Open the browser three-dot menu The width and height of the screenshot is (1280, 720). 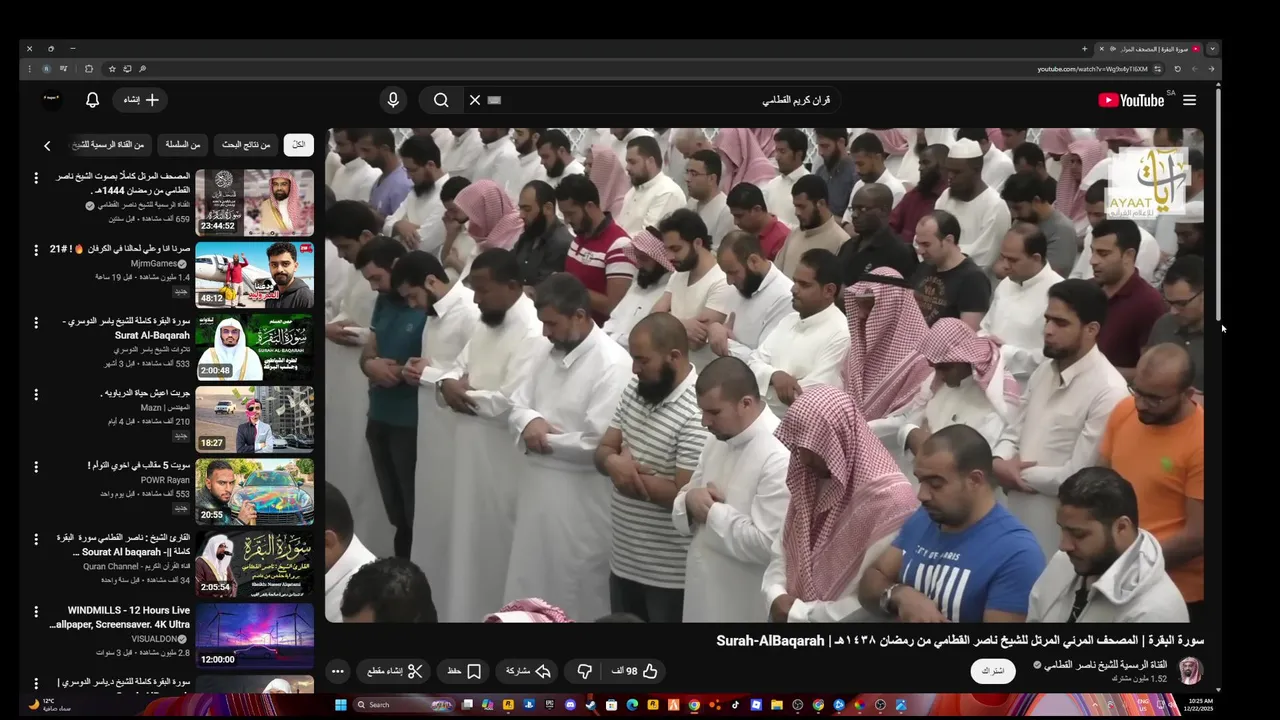point(30,69)
